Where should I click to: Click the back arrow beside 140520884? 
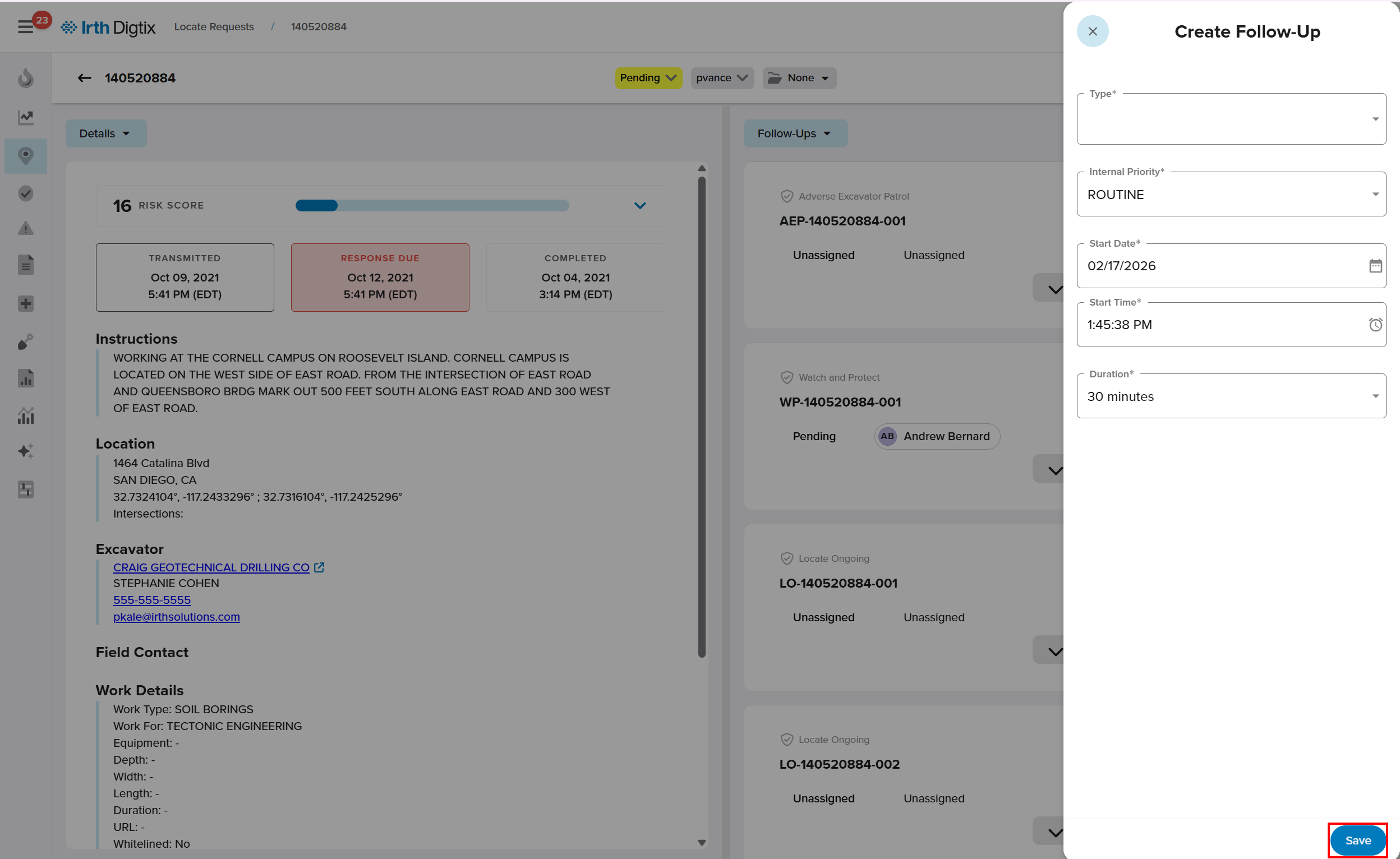pos(85,78)
